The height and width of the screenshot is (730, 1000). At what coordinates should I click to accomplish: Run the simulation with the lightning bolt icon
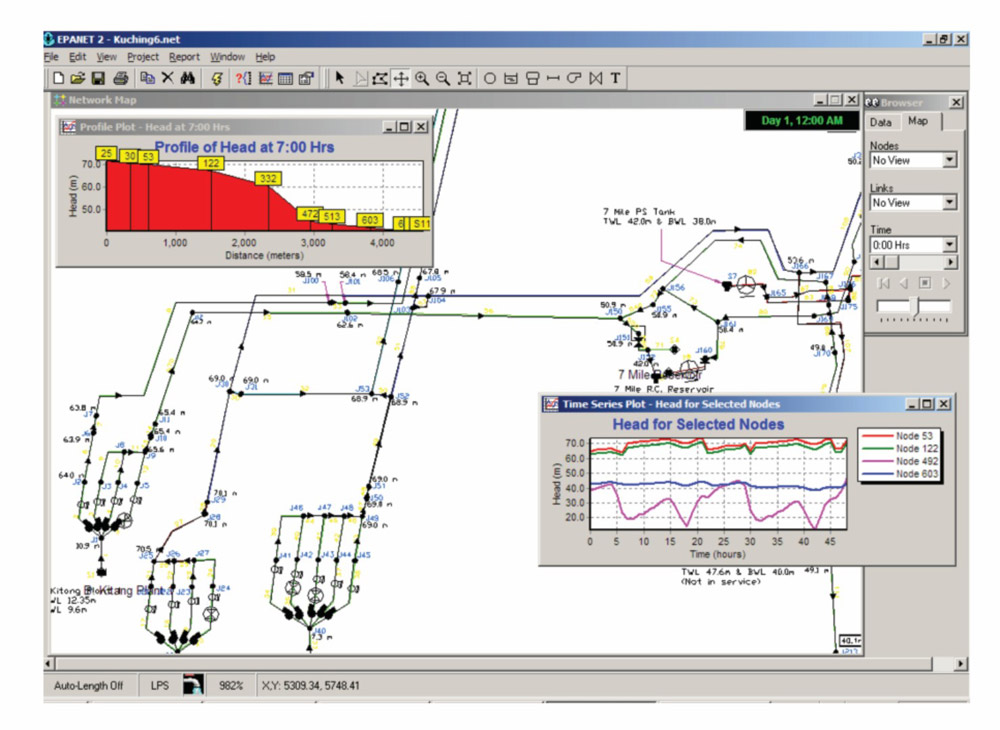(x=217, y=78)
